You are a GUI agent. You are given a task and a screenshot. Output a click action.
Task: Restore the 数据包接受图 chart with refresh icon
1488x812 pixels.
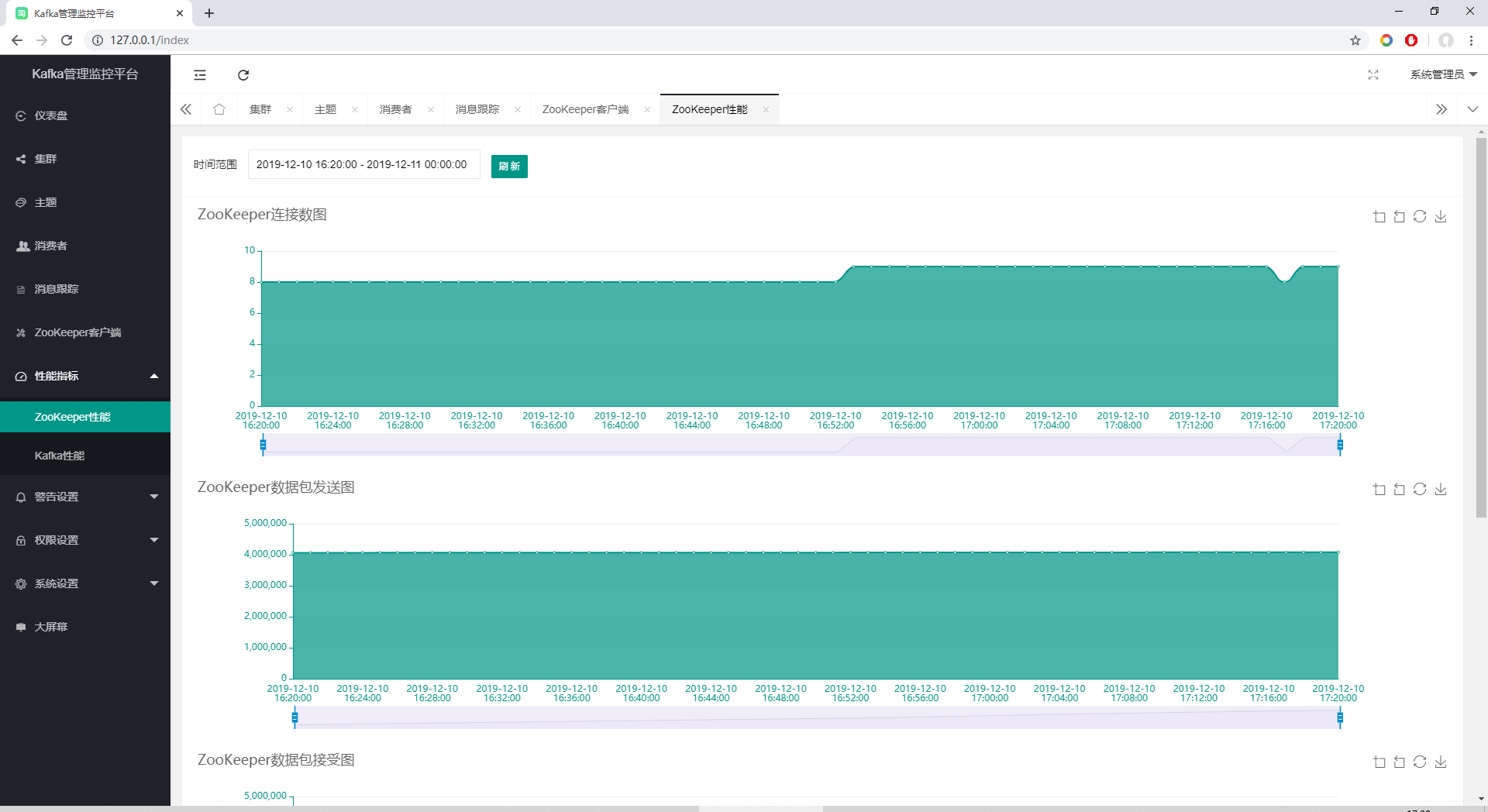pos(1420,762)
